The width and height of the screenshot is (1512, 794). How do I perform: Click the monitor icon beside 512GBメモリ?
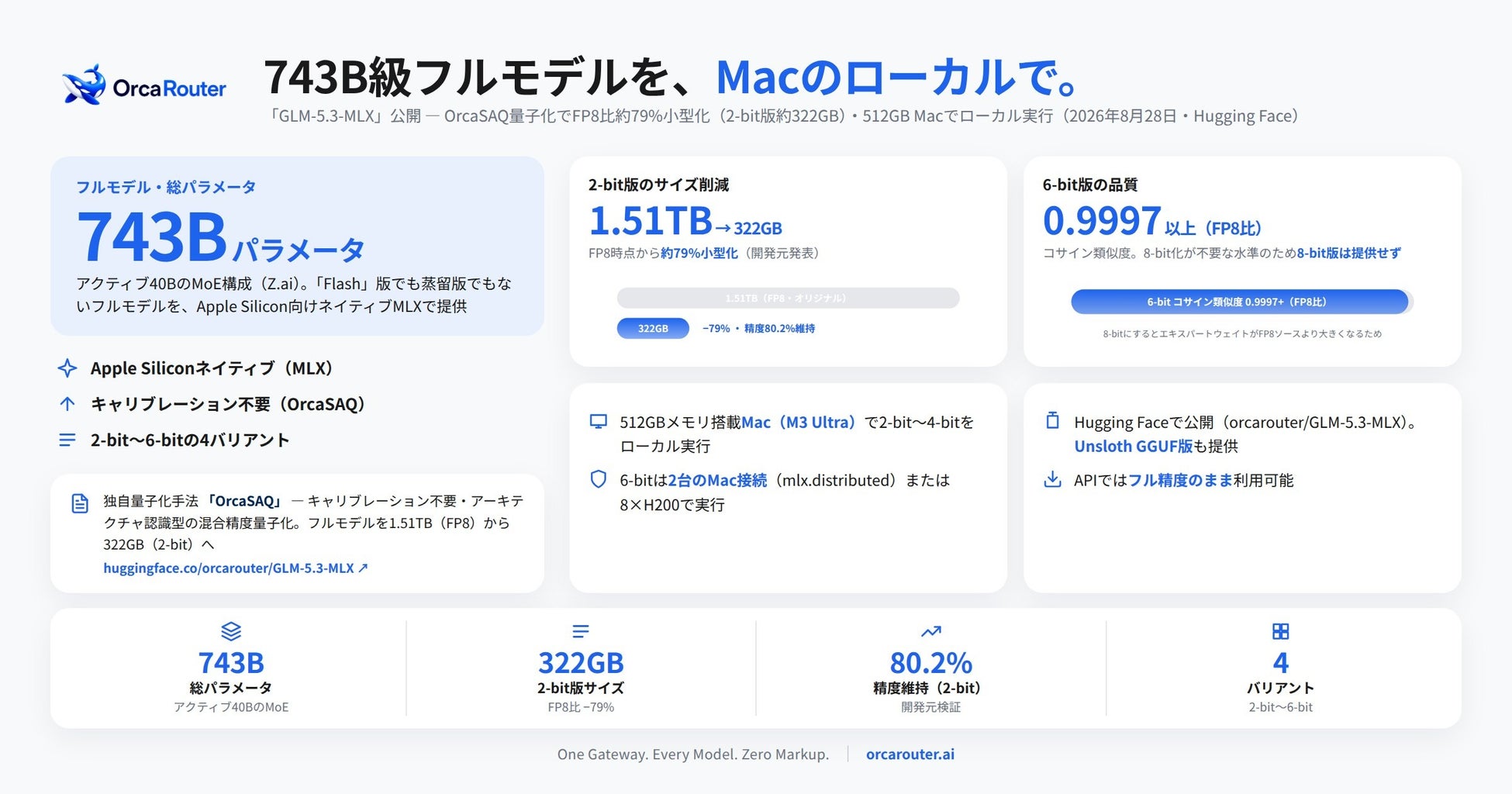598,422
